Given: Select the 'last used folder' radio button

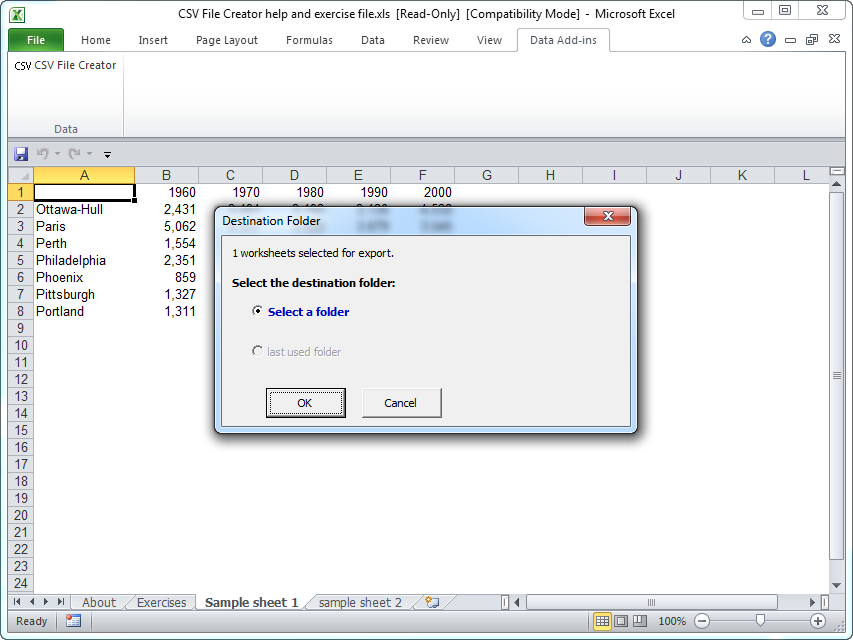Looking at the screenshot, I should (x=257, y=351).
